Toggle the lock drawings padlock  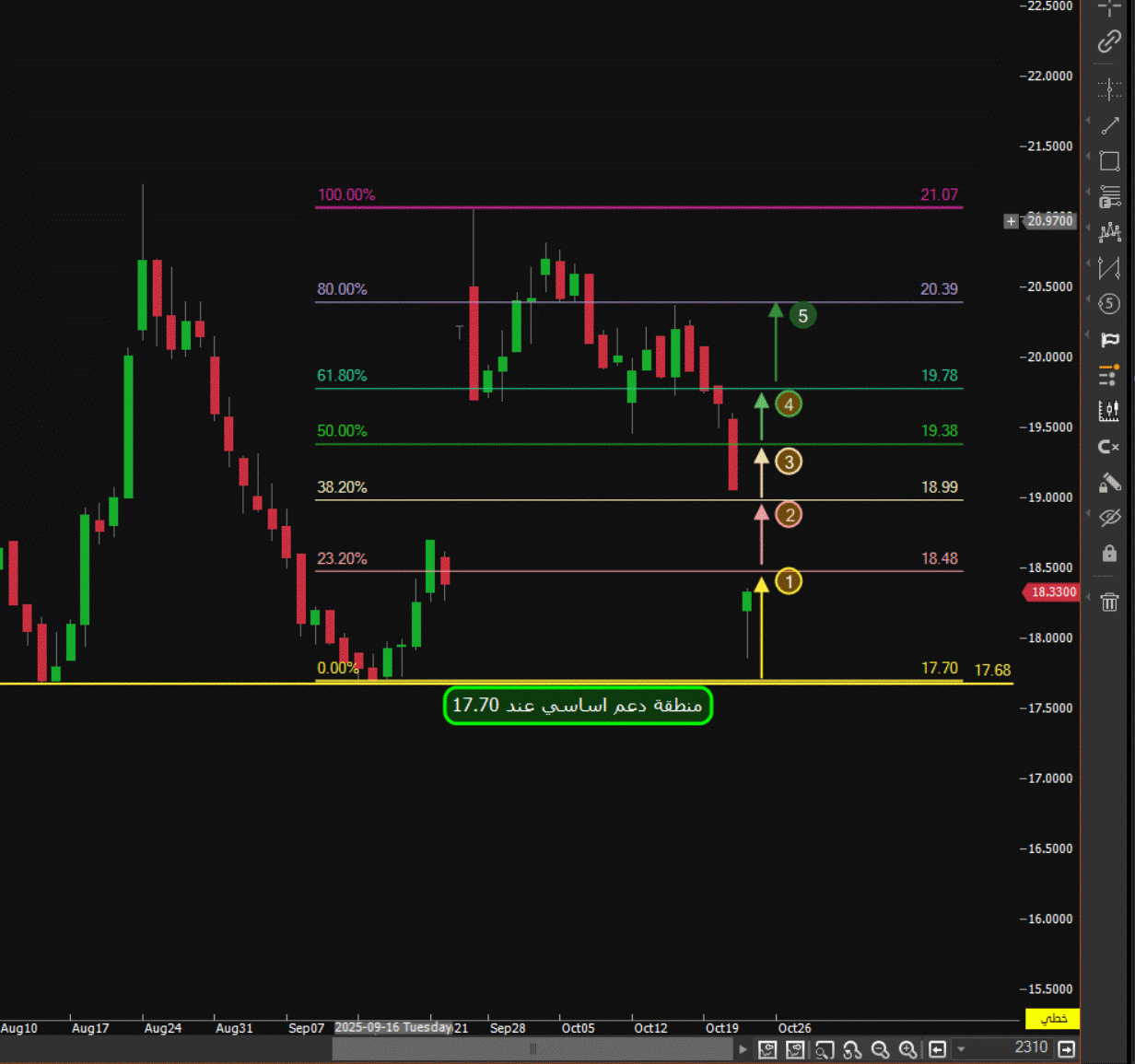(x=1109, y=553)
